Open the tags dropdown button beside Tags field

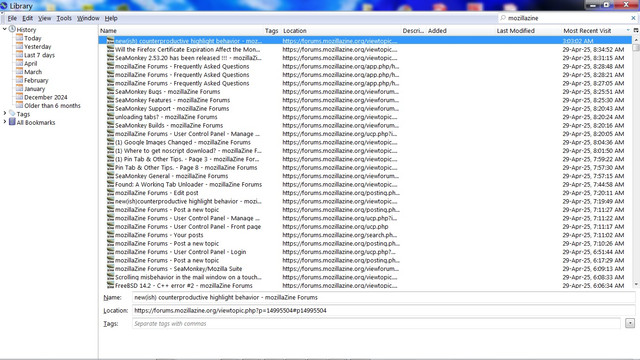(630, 323)
